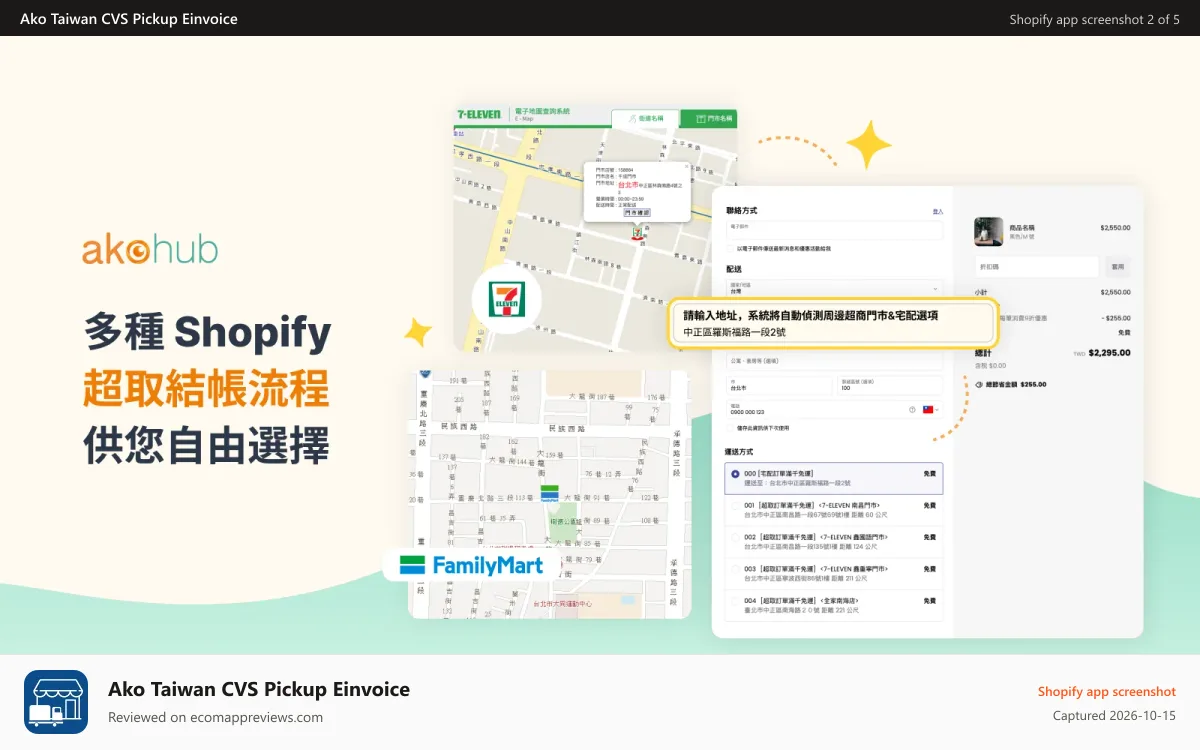
Task: Click the FamilyMart logo badge
Action: click(472, 565)
